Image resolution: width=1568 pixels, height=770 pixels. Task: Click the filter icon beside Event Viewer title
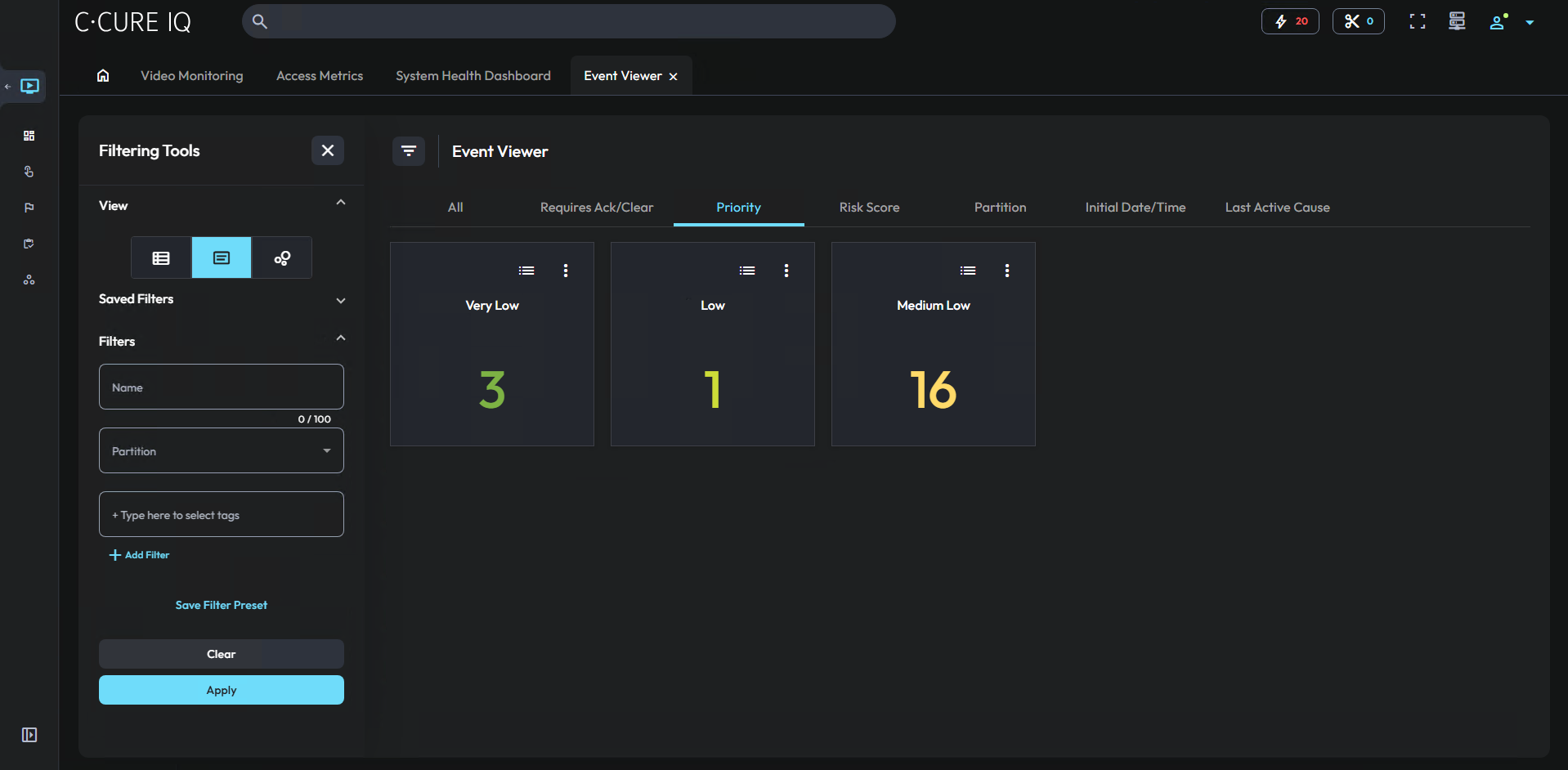click(409, 151)
